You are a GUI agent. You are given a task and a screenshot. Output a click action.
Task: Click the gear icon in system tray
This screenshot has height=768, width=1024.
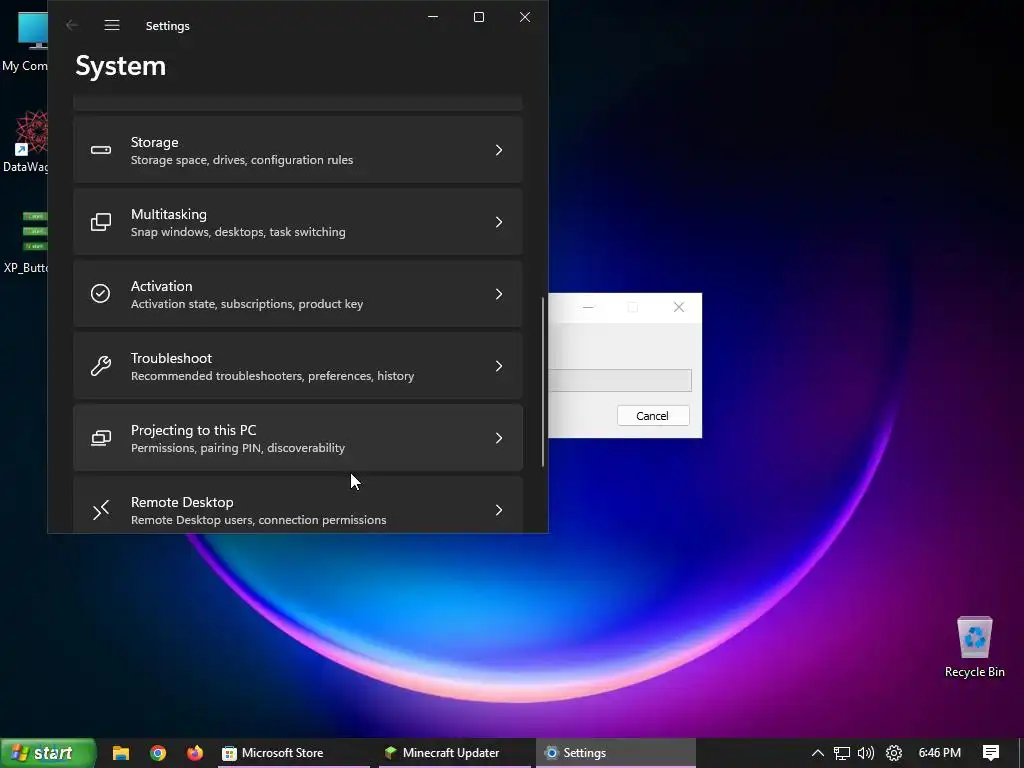point(893,753)
